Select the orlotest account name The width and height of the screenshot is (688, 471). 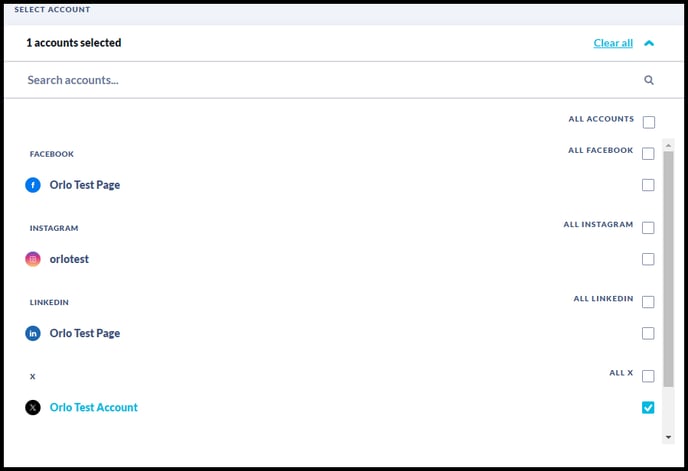[x=69, y=259]
